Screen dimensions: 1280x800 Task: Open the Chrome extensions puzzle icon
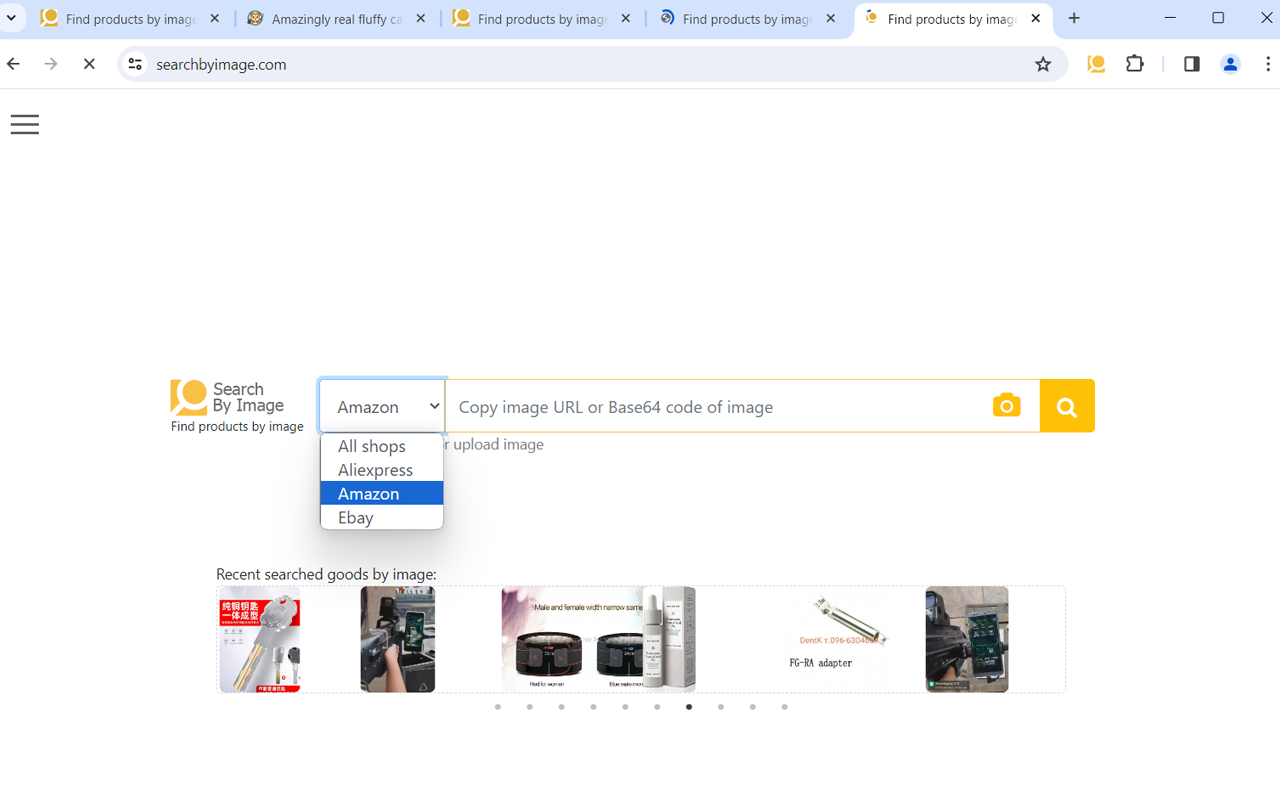1134,63
